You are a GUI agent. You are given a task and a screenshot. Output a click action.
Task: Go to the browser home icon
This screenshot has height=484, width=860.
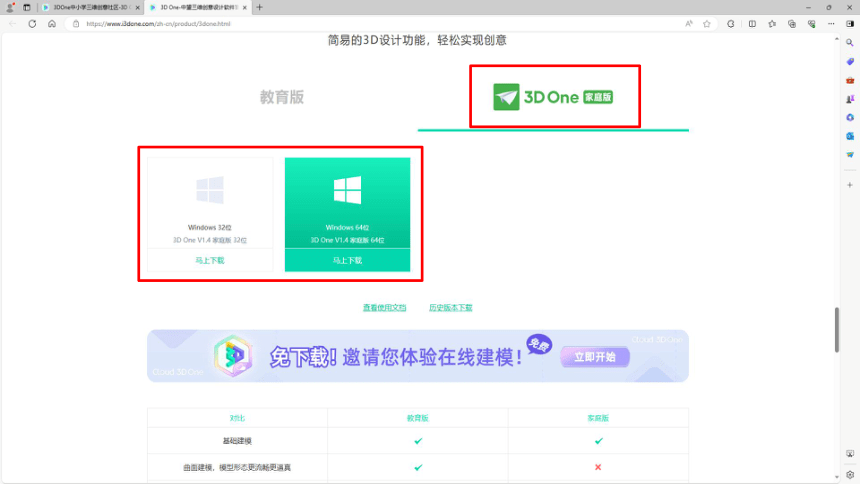tap(52, 24)
